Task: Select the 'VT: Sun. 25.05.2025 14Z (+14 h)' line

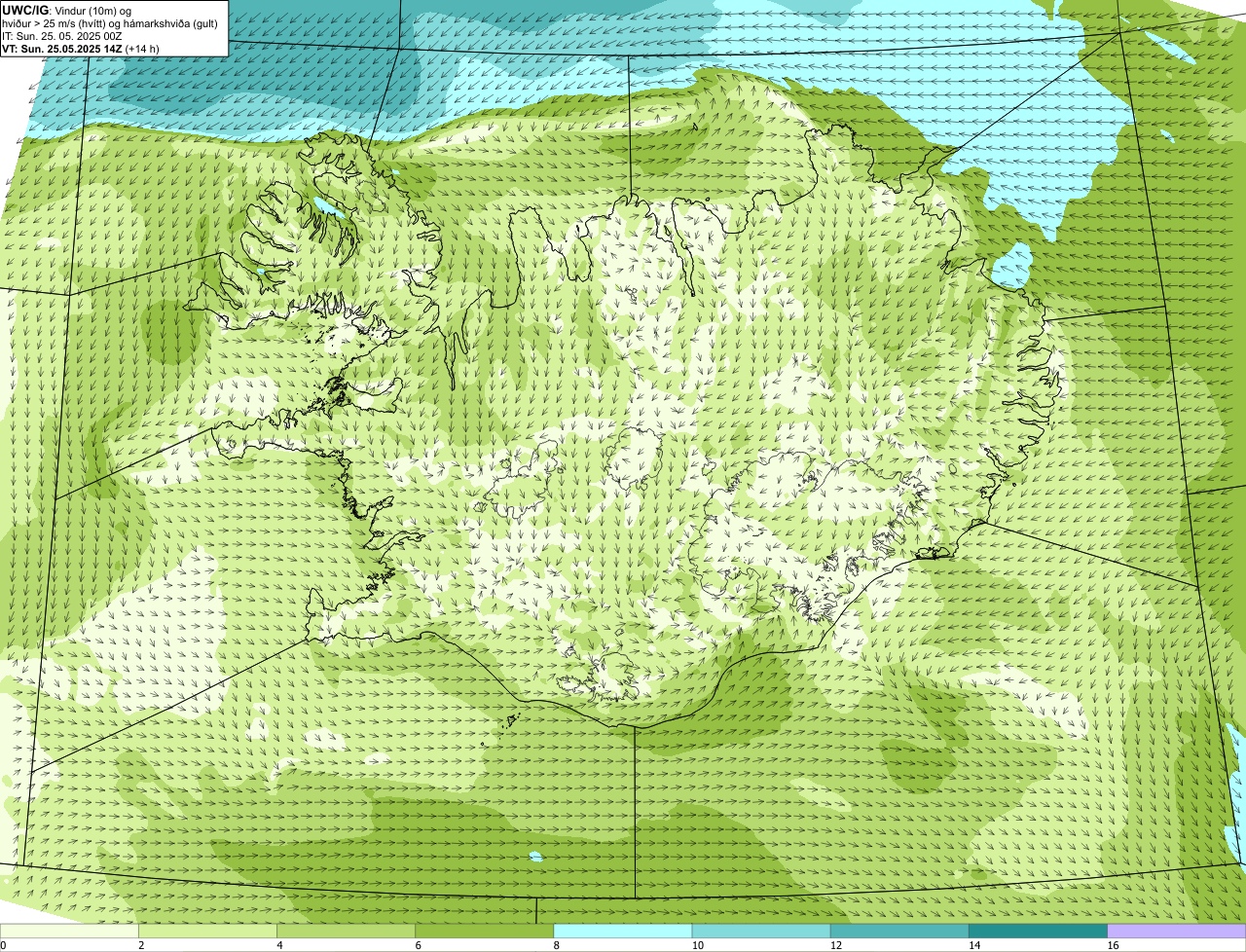Action: (81, 48)
